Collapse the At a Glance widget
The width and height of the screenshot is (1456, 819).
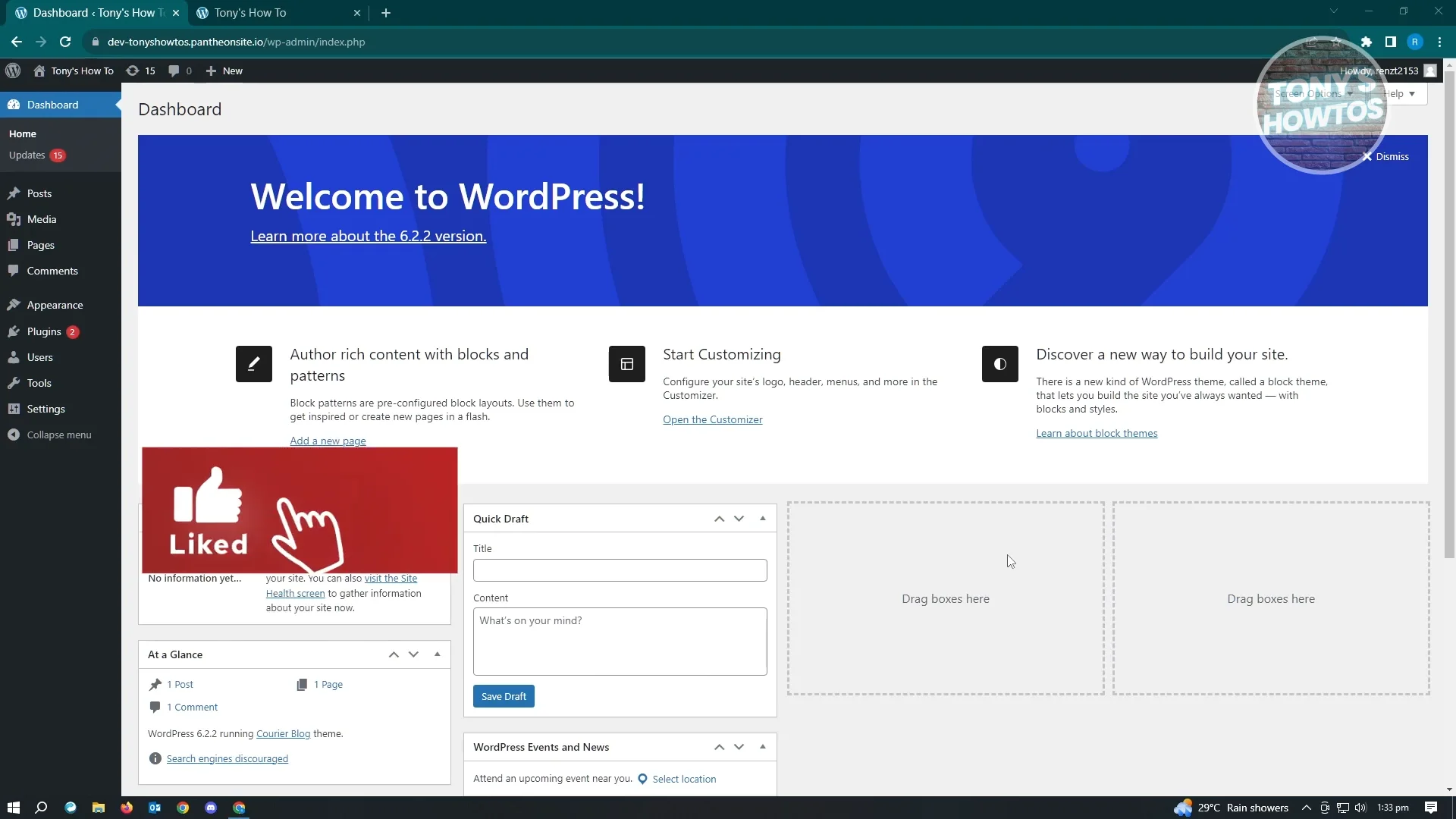[x=437, y=654]
